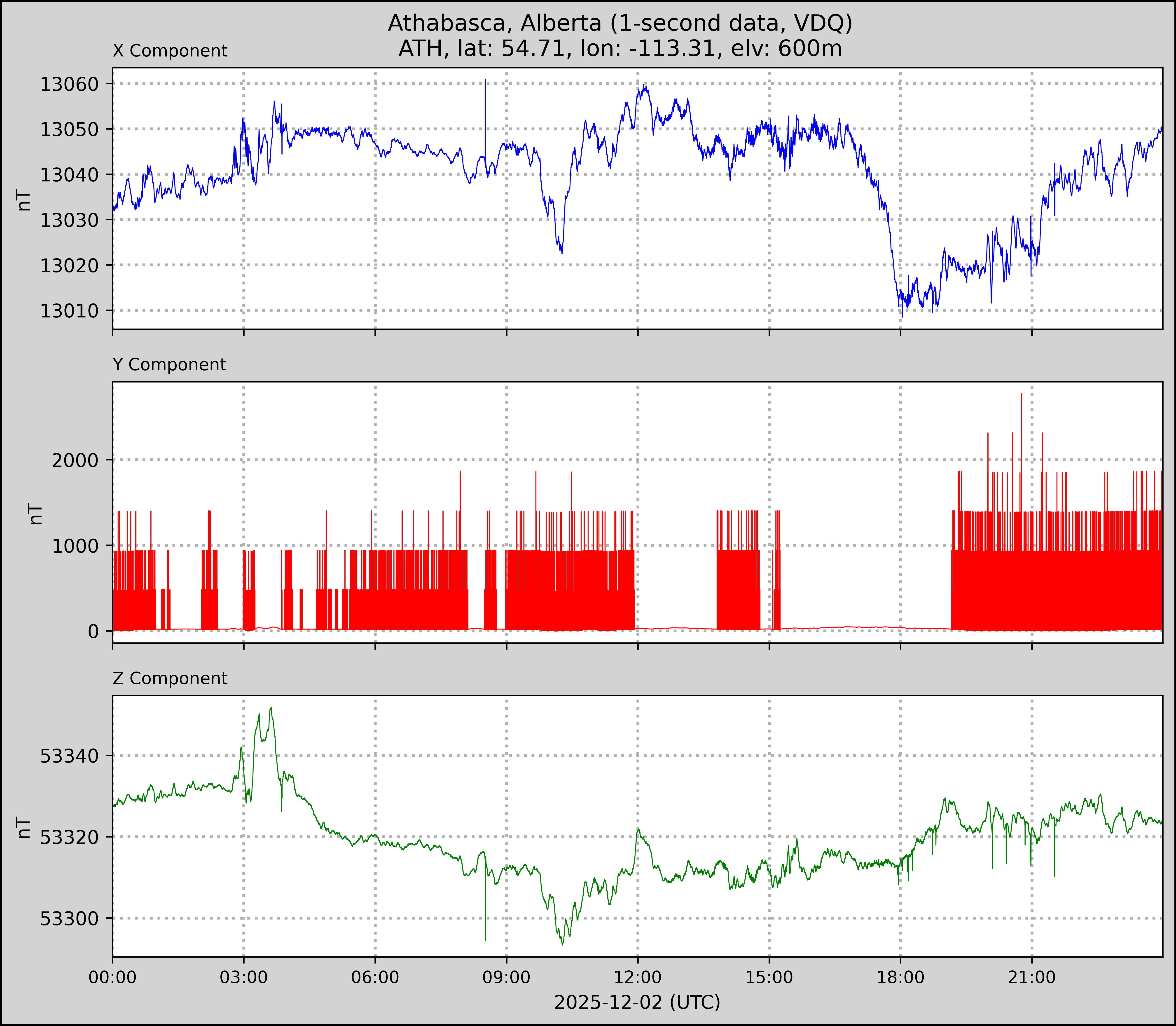The height and width of the screenshot is (1026, 1176).
Task: Click the 'Y Component' subplot label
Action: [x=169, y=365]
